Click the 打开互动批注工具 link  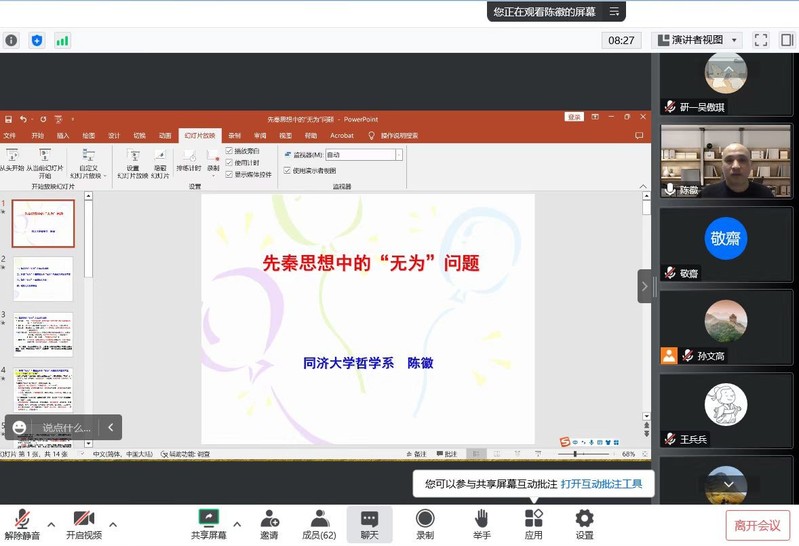601,484
